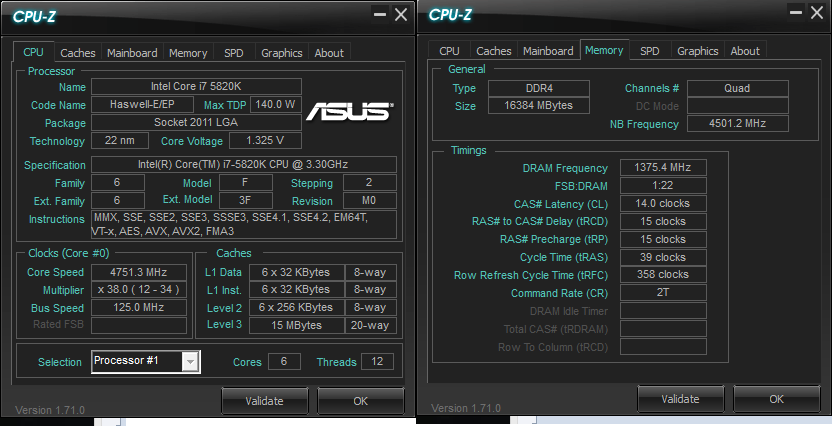This screenshot has width=832, height=427.
Task: Go to About tab in the memory window
Action: click(745, 51)
